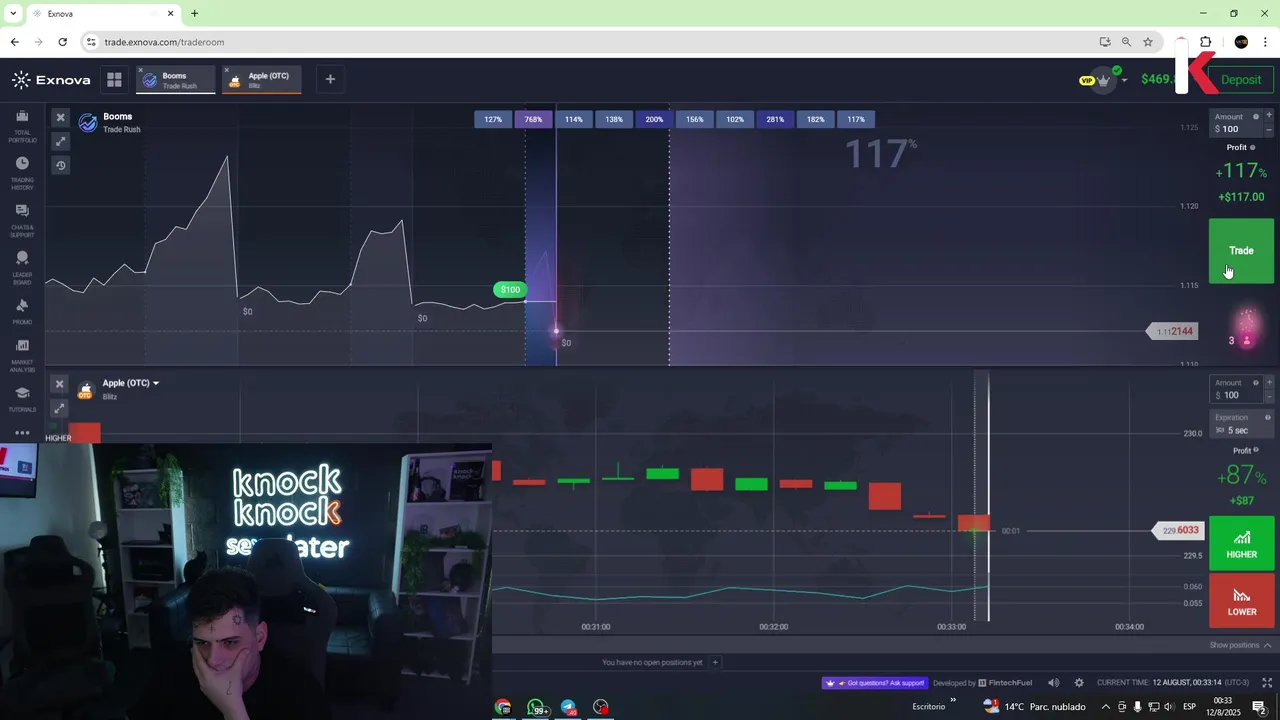Select the 768% multiplier chip

(x=533, y=119)
